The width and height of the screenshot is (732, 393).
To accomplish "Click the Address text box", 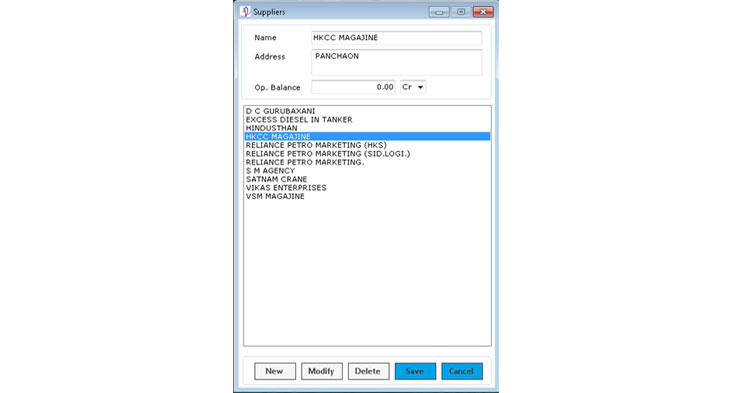I will 396,62.
